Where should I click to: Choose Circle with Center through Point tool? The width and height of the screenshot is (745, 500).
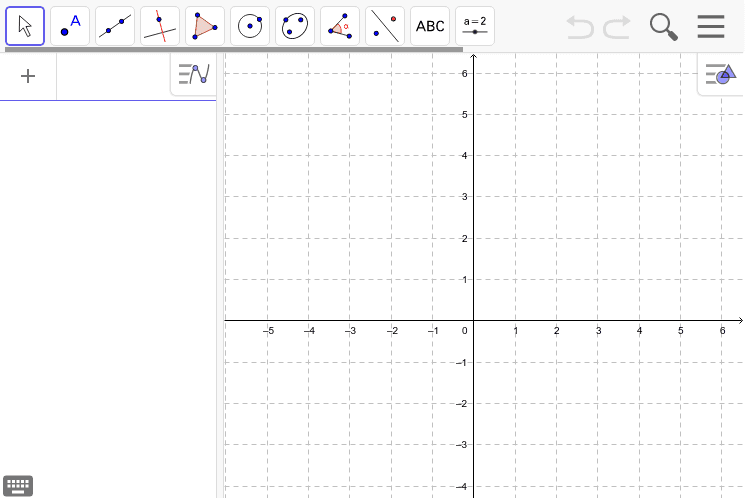click(x=249, y=26)
